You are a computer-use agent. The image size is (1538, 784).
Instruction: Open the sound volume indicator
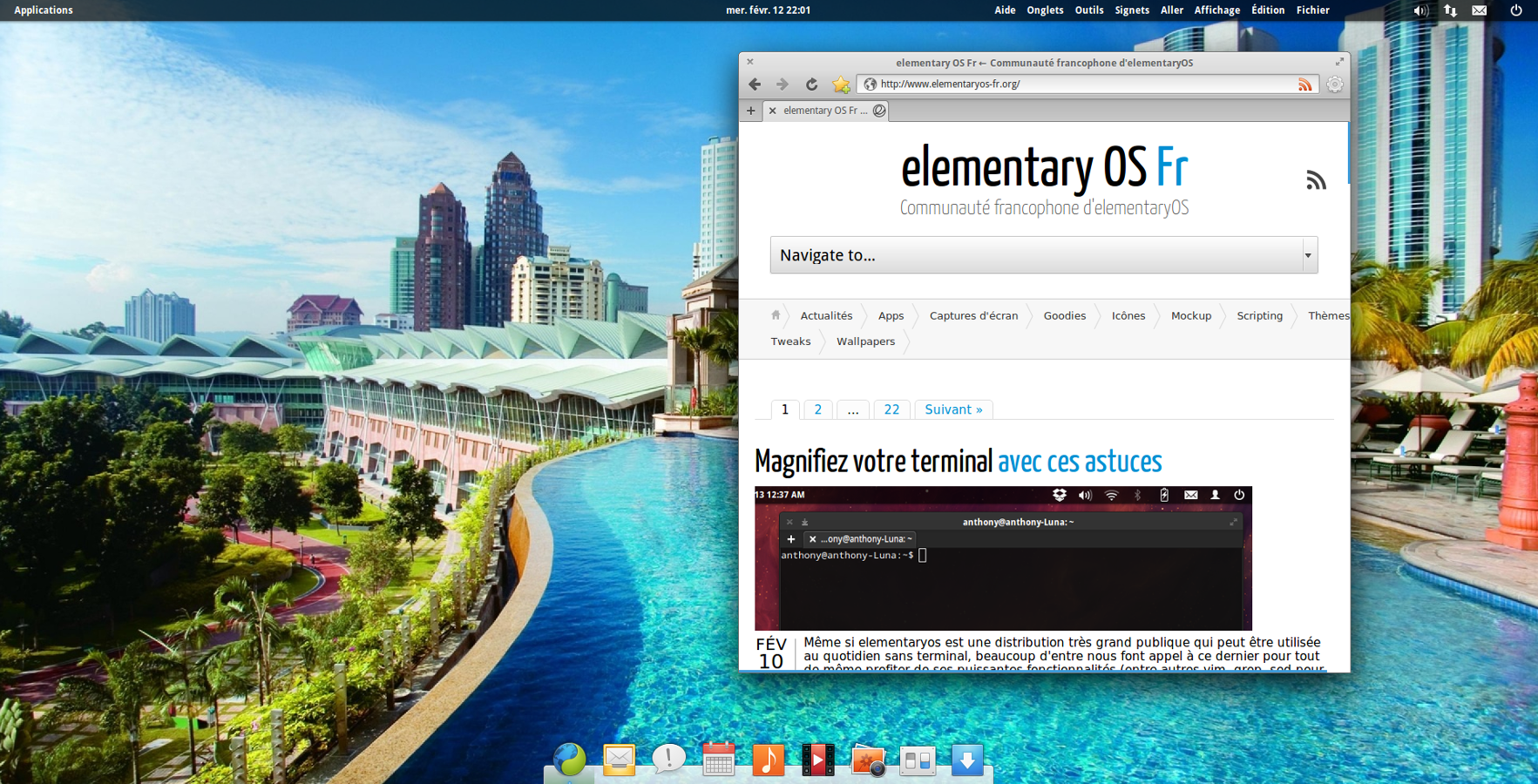(x=1420, y=10)
